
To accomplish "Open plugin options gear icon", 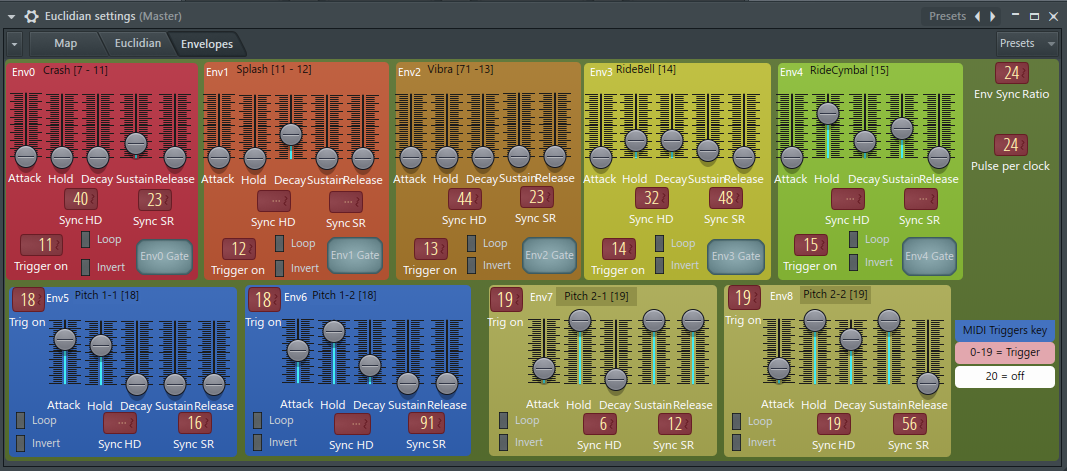I will tap(31, 16).
